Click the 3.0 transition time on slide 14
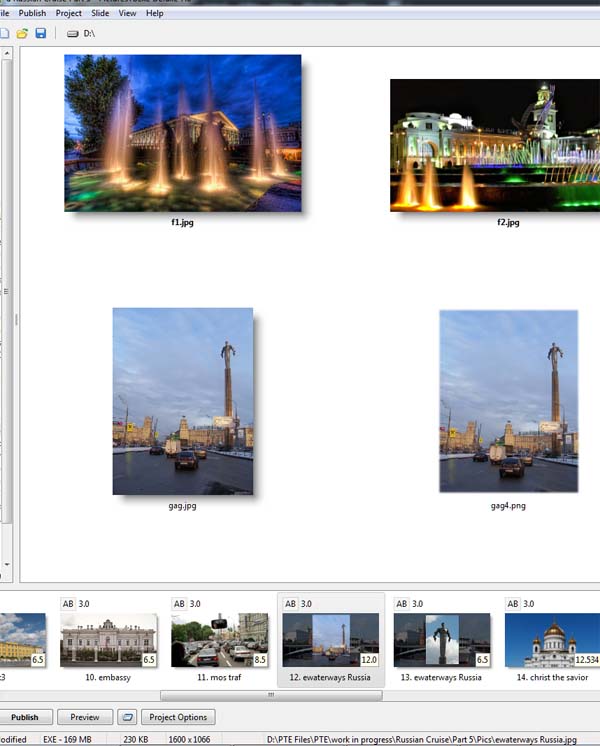Screen dimensions: 600x746 click(529, 604)
